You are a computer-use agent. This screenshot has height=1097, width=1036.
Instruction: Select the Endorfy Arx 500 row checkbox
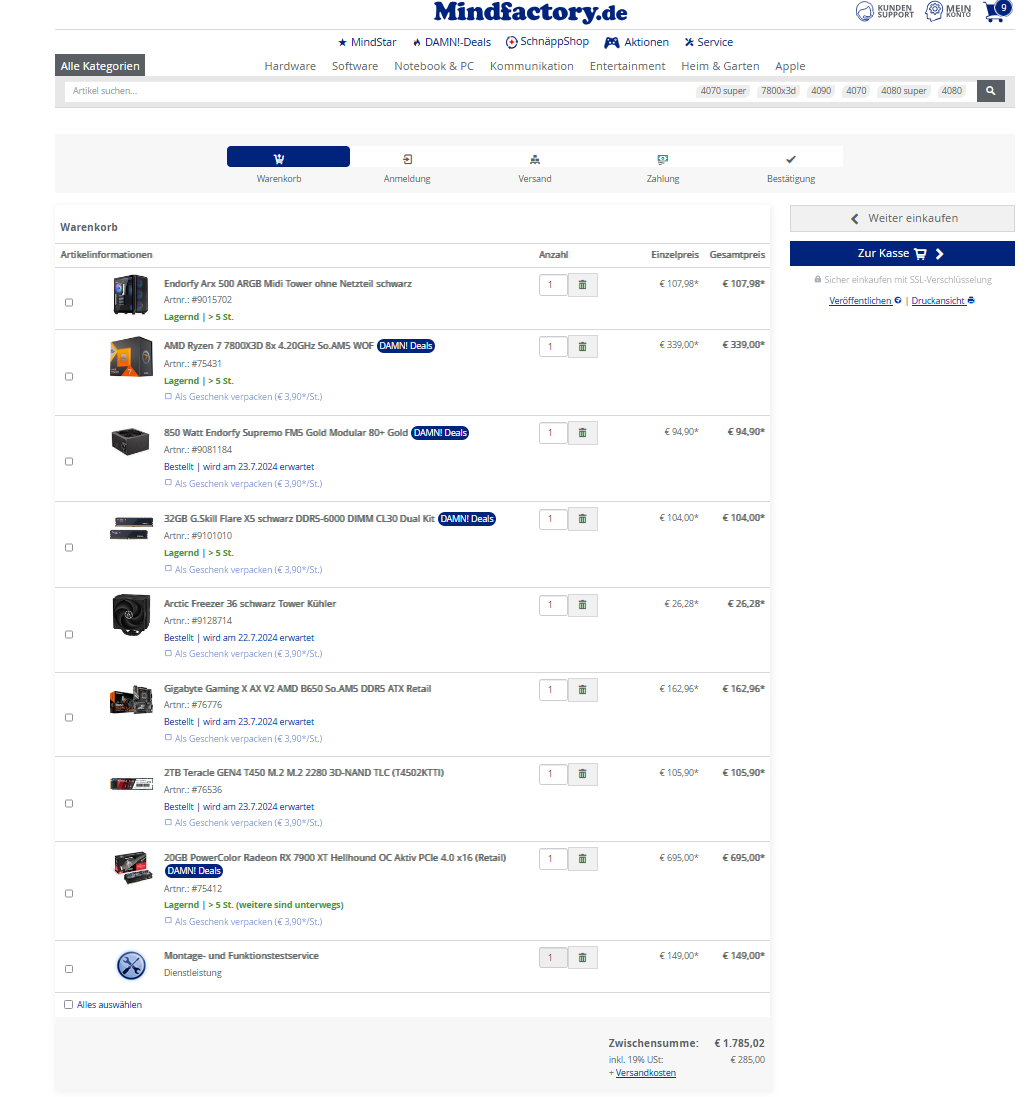[x=69, y=302]
